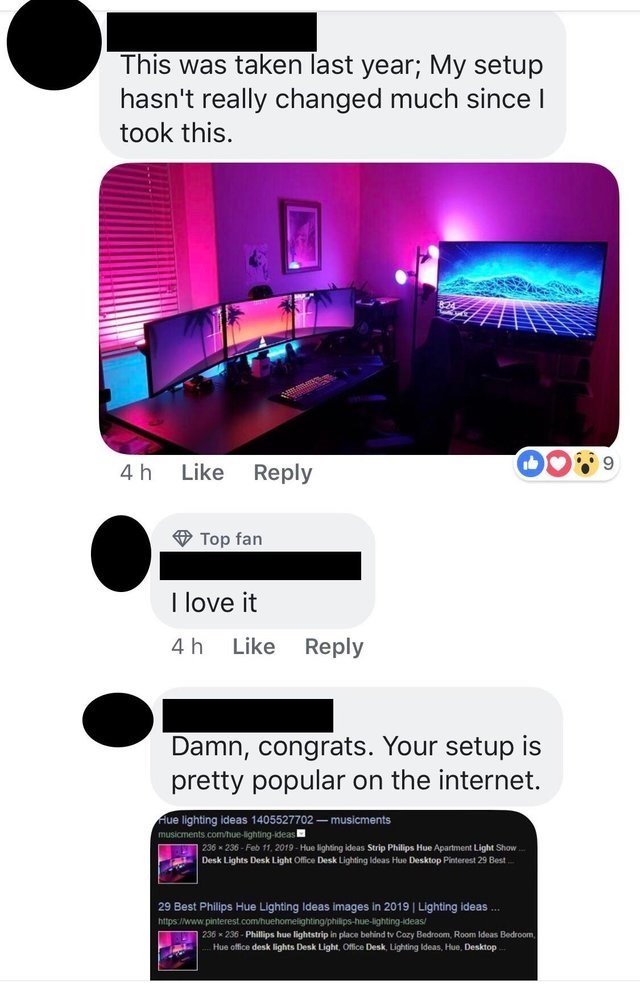
Task: Like the "I love it" comment
Action: (x=253, y=646)
